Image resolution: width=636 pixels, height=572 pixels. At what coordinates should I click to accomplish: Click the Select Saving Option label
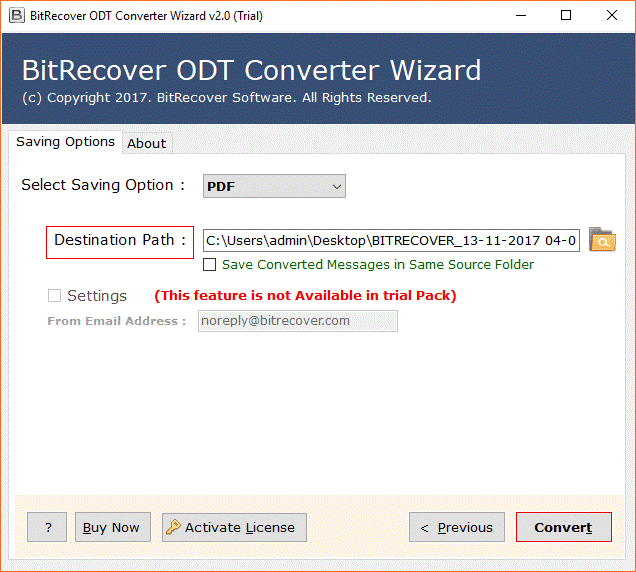click(103, 185)
